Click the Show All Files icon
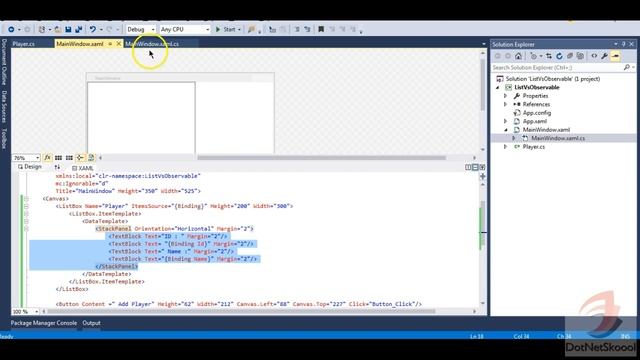Image resolution: width=640 pixels, height=360 pixels. (x=580, y=56)
